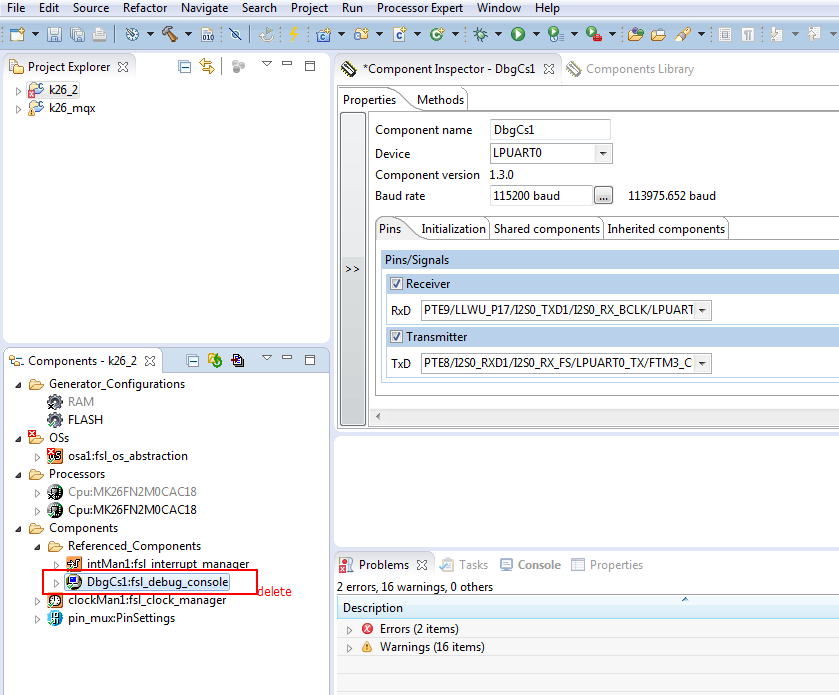Collapse the Generator_Configurations folder
Screen dimensions: 839x695
(18, 385)
